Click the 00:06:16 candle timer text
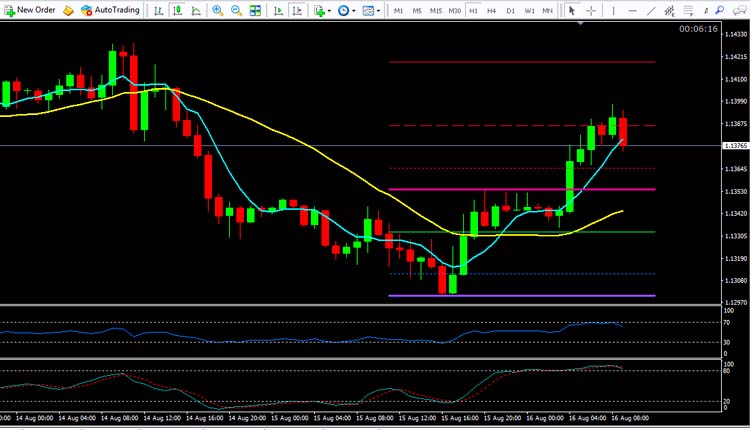 [x=698, y=29]
